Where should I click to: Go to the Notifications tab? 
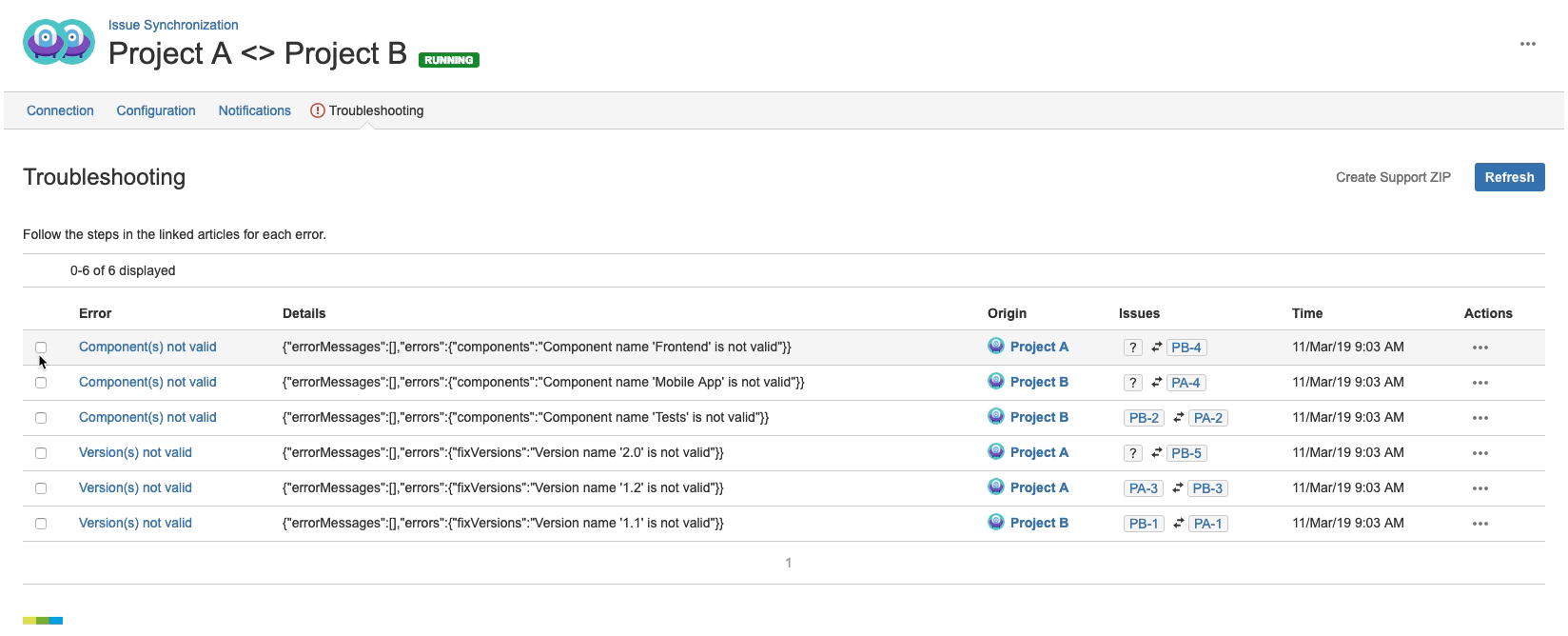254,110
